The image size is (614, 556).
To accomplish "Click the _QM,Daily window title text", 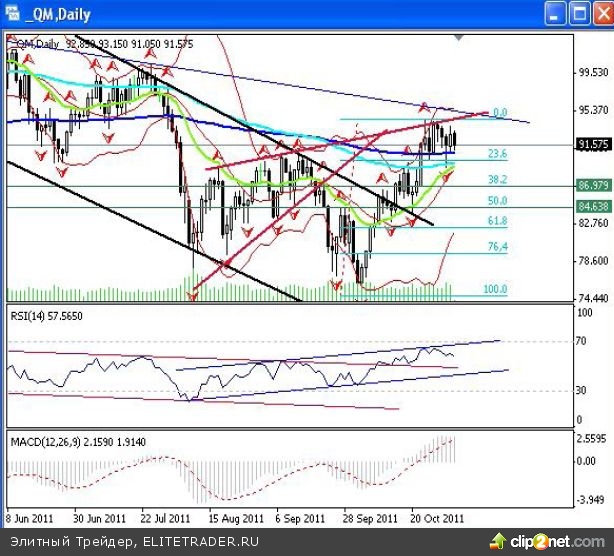I will (56, 13).
